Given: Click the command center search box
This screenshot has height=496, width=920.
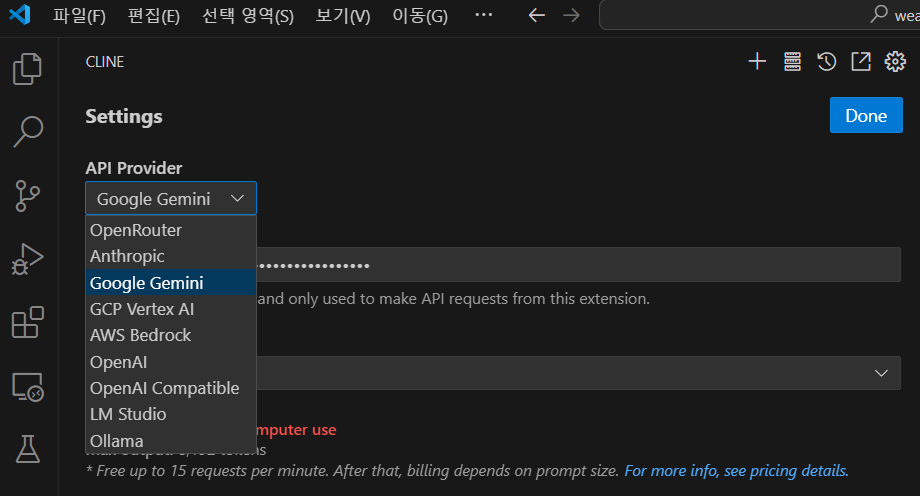Looking at the screenshot, I should click(760, 15).
